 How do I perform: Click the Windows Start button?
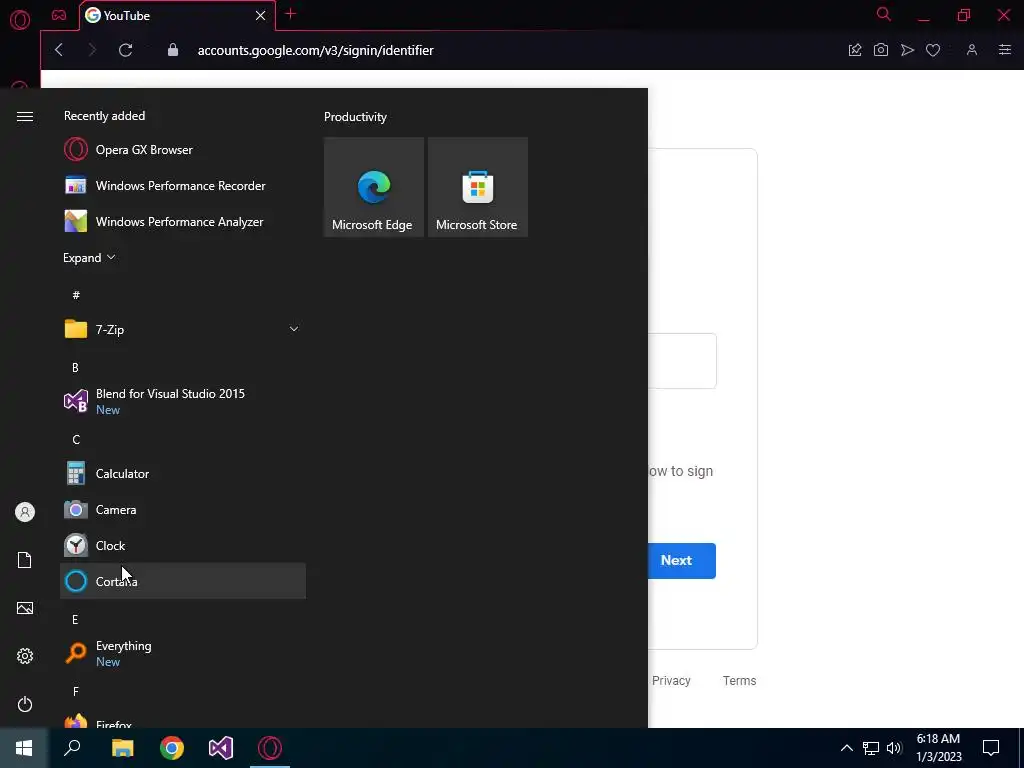click(x=24, y=748)
